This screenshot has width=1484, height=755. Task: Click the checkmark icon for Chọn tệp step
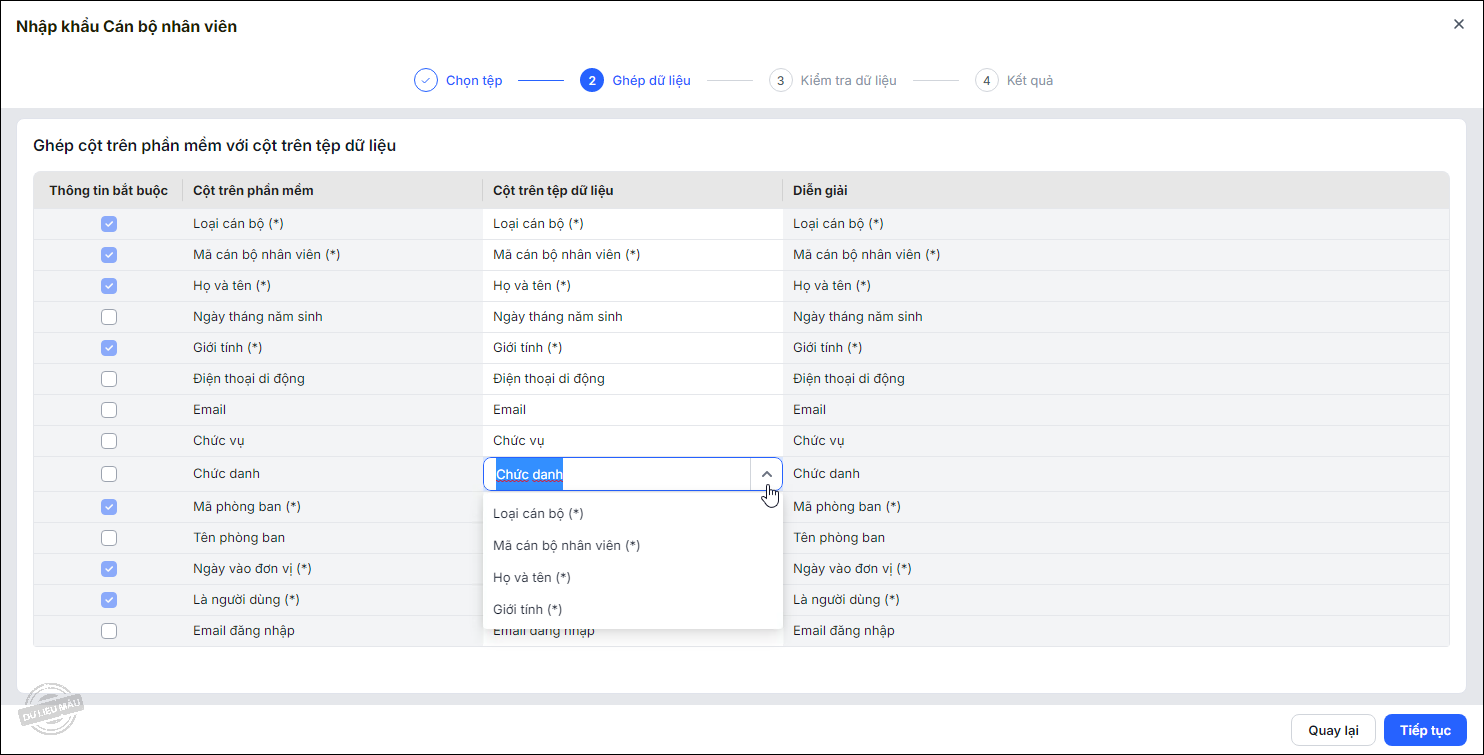426,80
